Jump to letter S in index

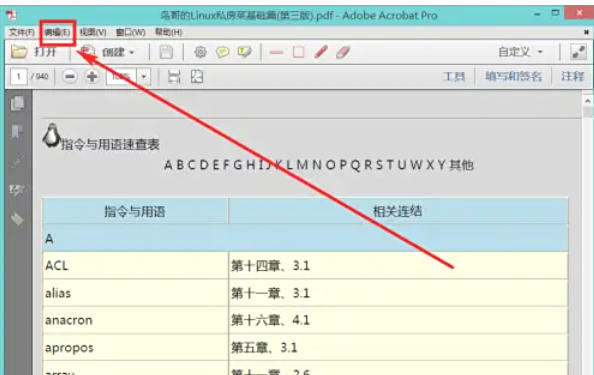tap(379, 165)
